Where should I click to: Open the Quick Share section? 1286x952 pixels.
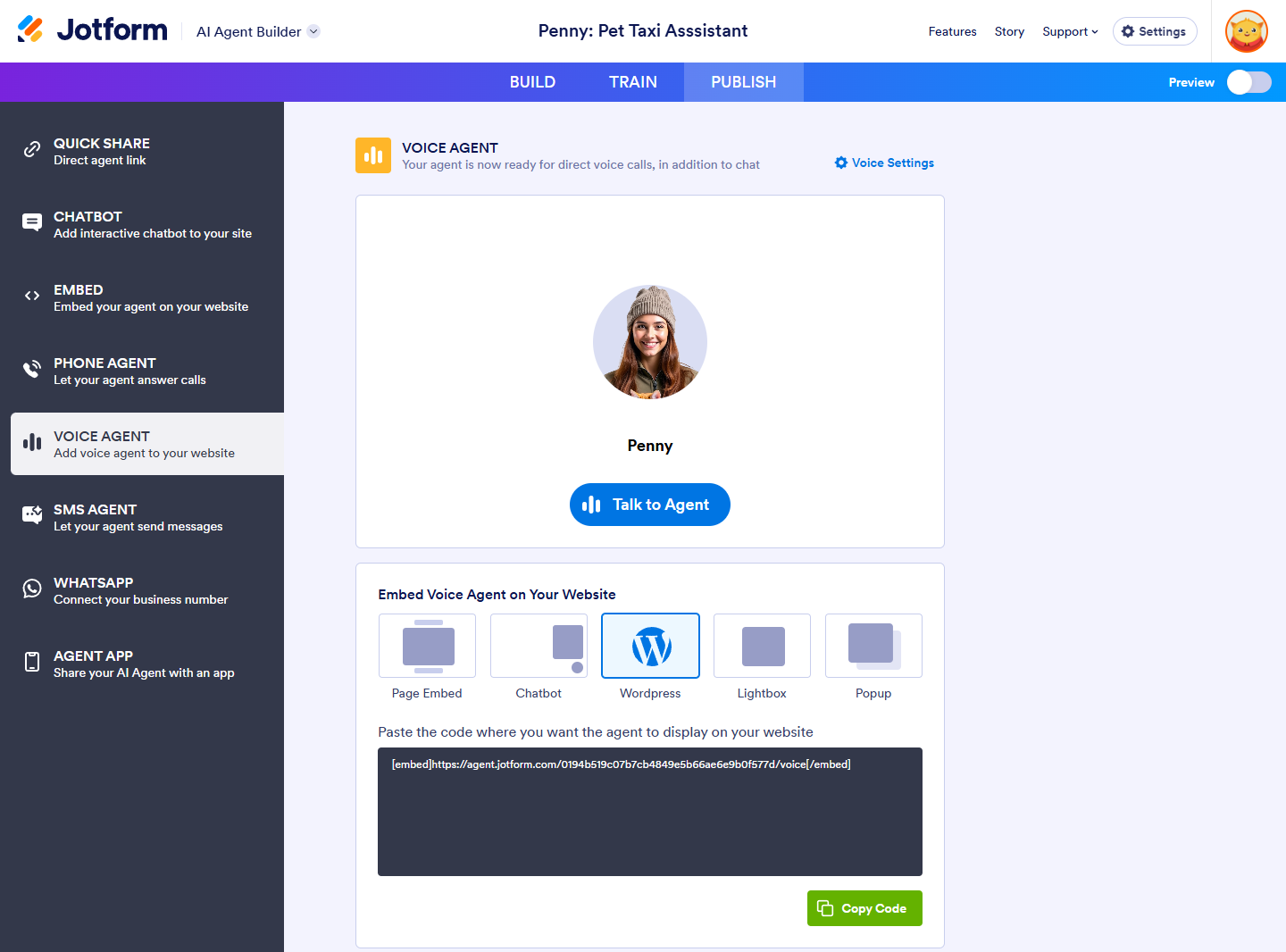(147, 151)
